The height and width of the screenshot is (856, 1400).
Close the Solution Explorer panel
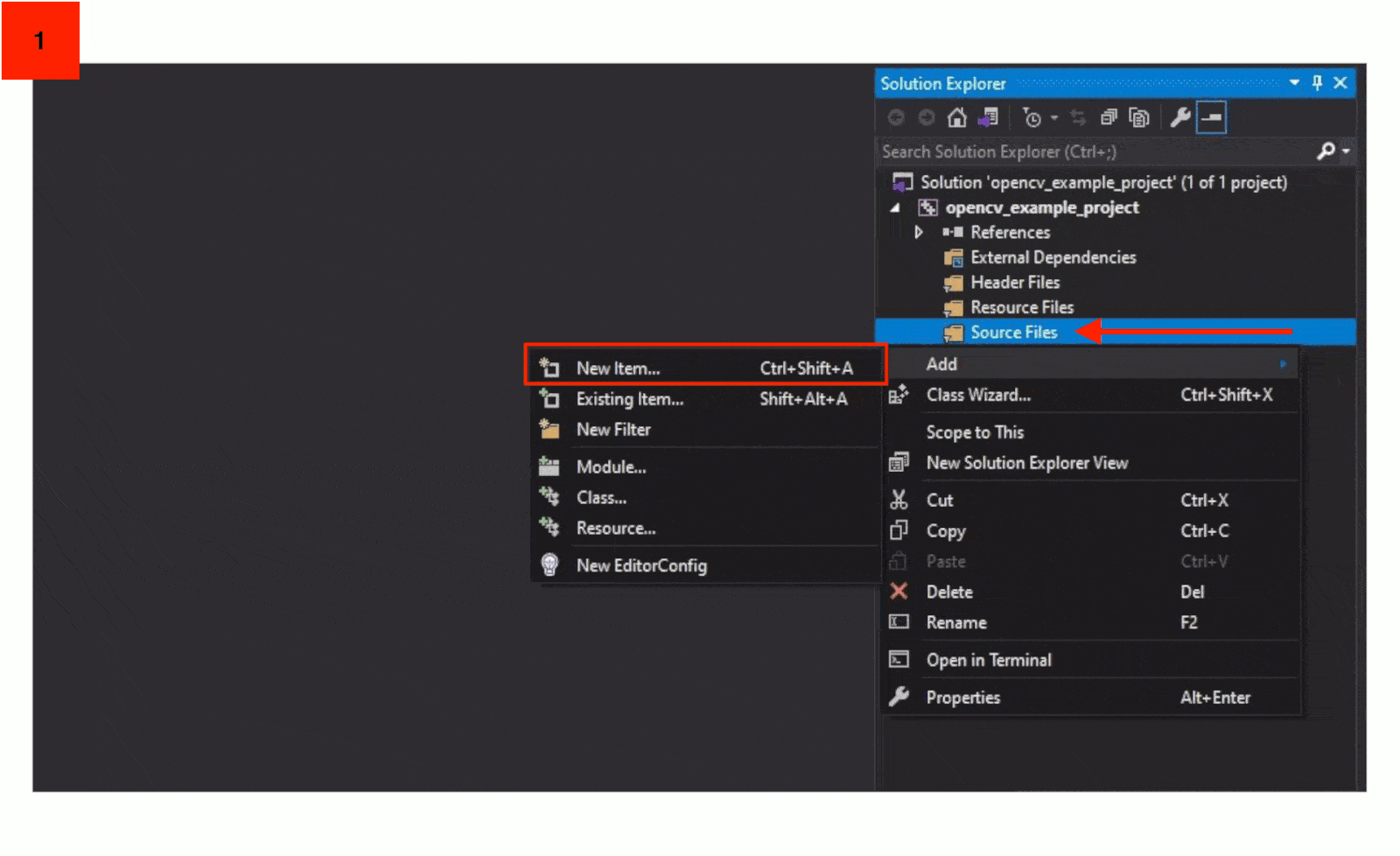pos(1340,83)
